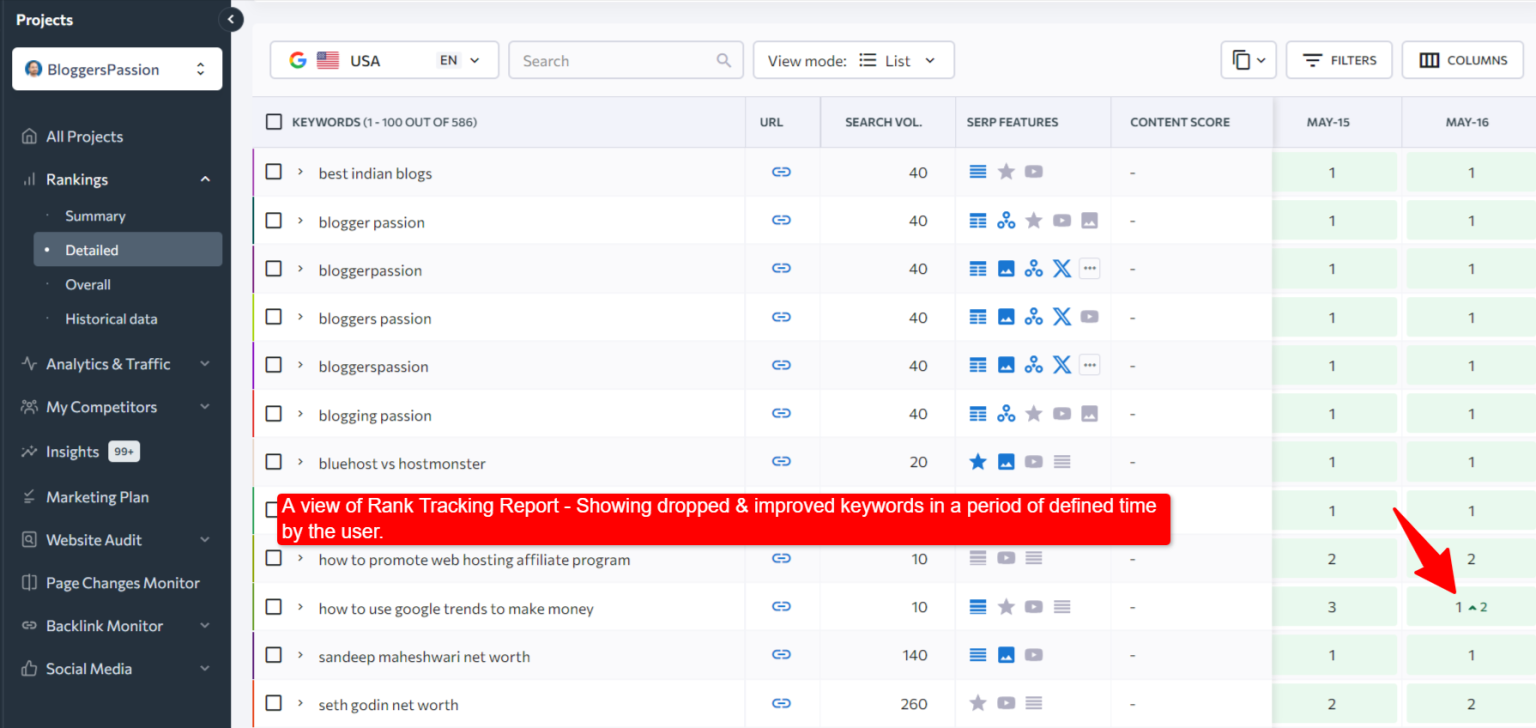1536x728 pixels.
Task: Click the blue star icon for bluehost vs hostmonster
Action: 978,462
